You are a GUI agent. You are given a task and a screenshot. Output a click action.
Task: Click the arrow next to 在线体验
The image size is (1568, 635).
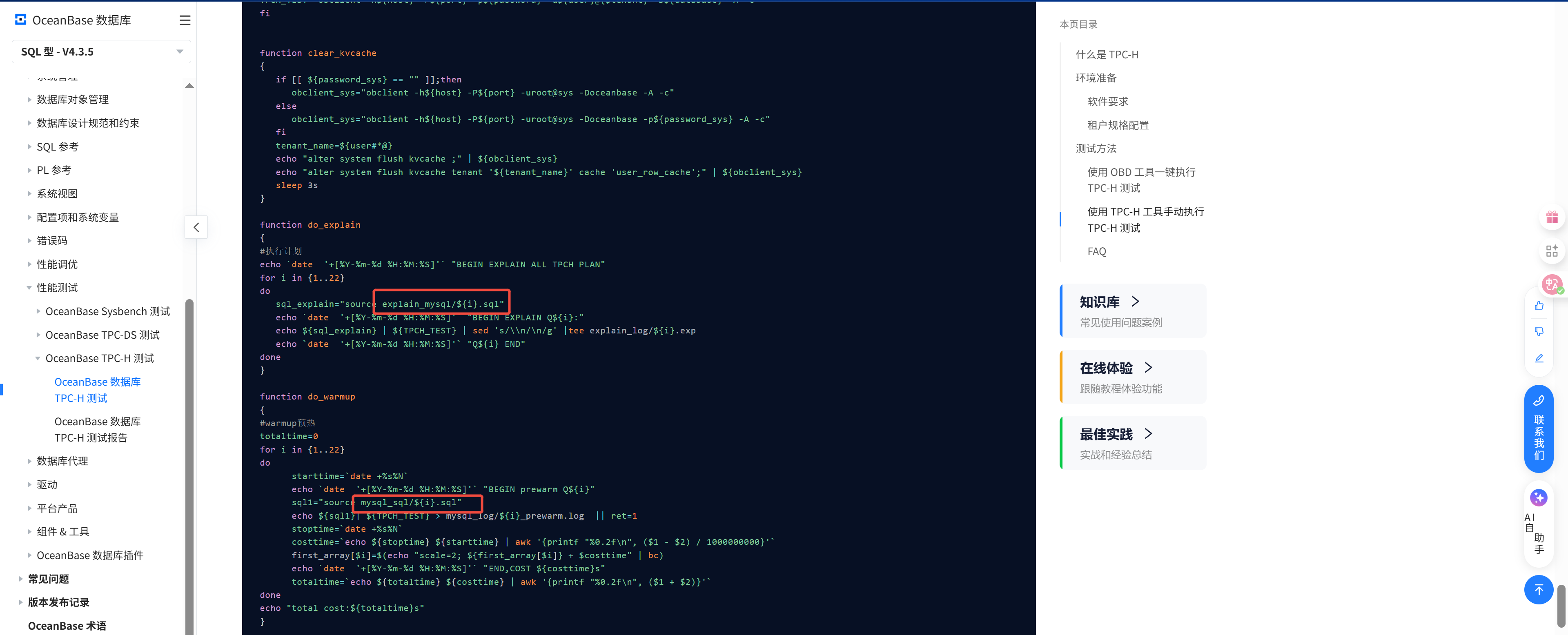coord(1148,367)
